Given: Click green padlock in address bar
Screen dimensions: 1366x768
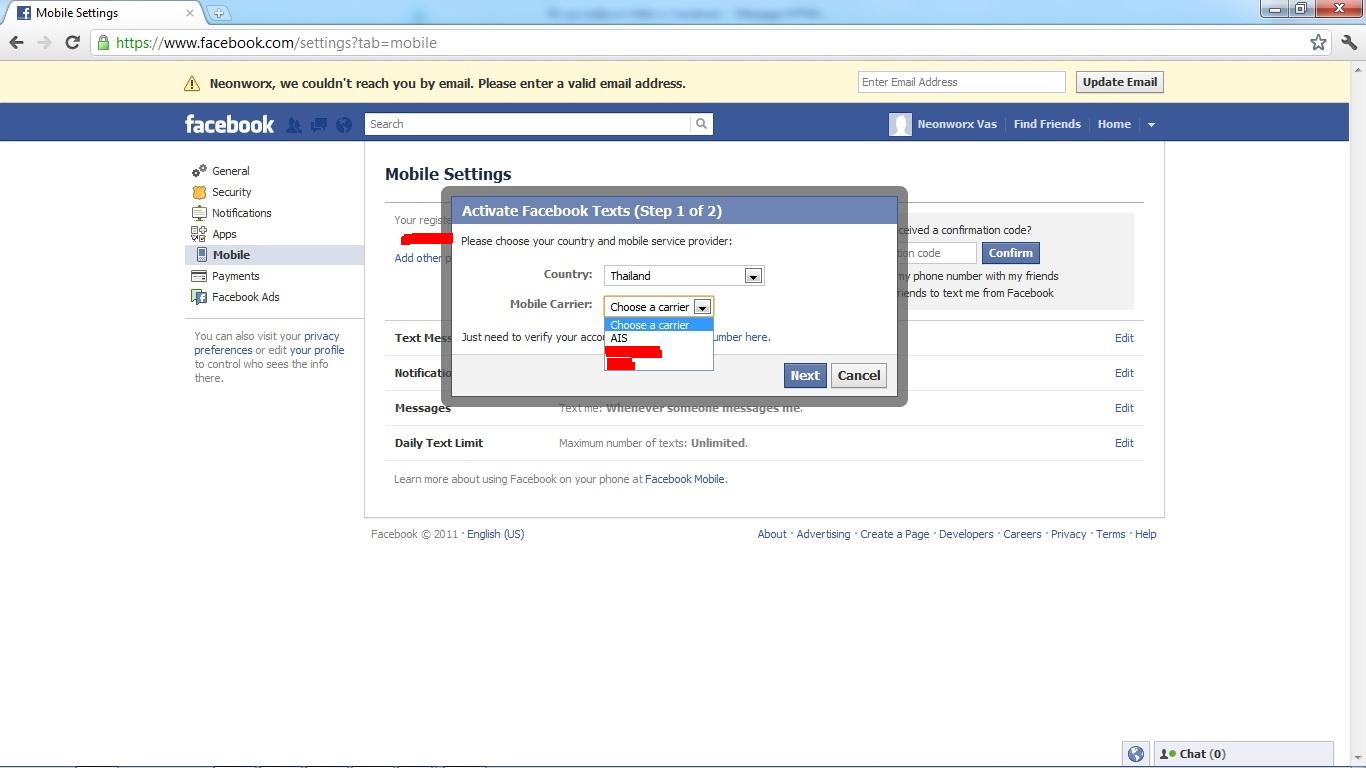Looking at the screenshot, I should [x=103, y=42].
